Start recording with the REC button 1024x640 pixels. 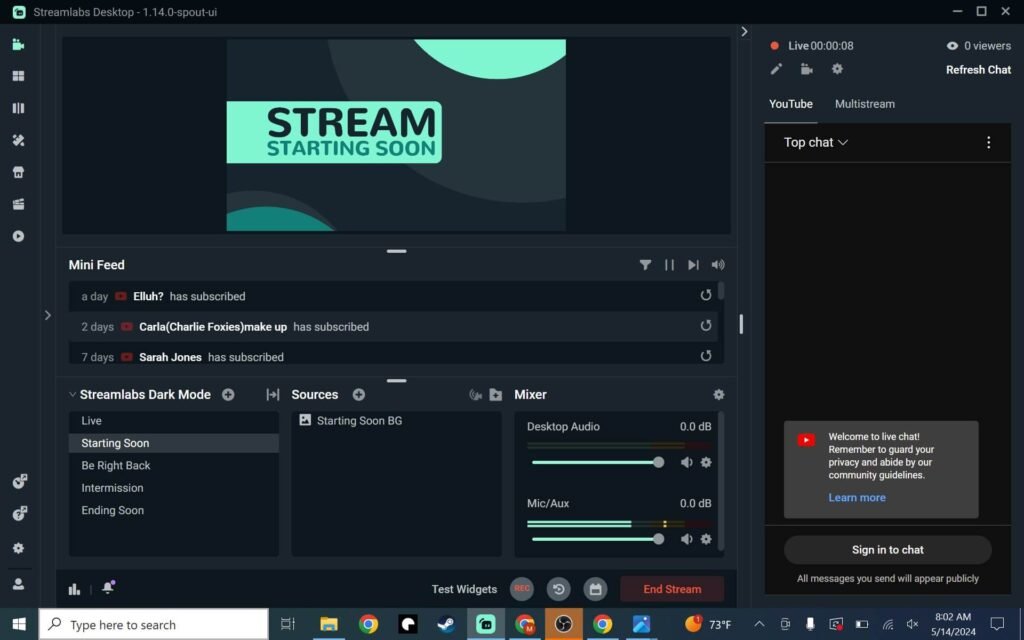click(x=521, y=588)
